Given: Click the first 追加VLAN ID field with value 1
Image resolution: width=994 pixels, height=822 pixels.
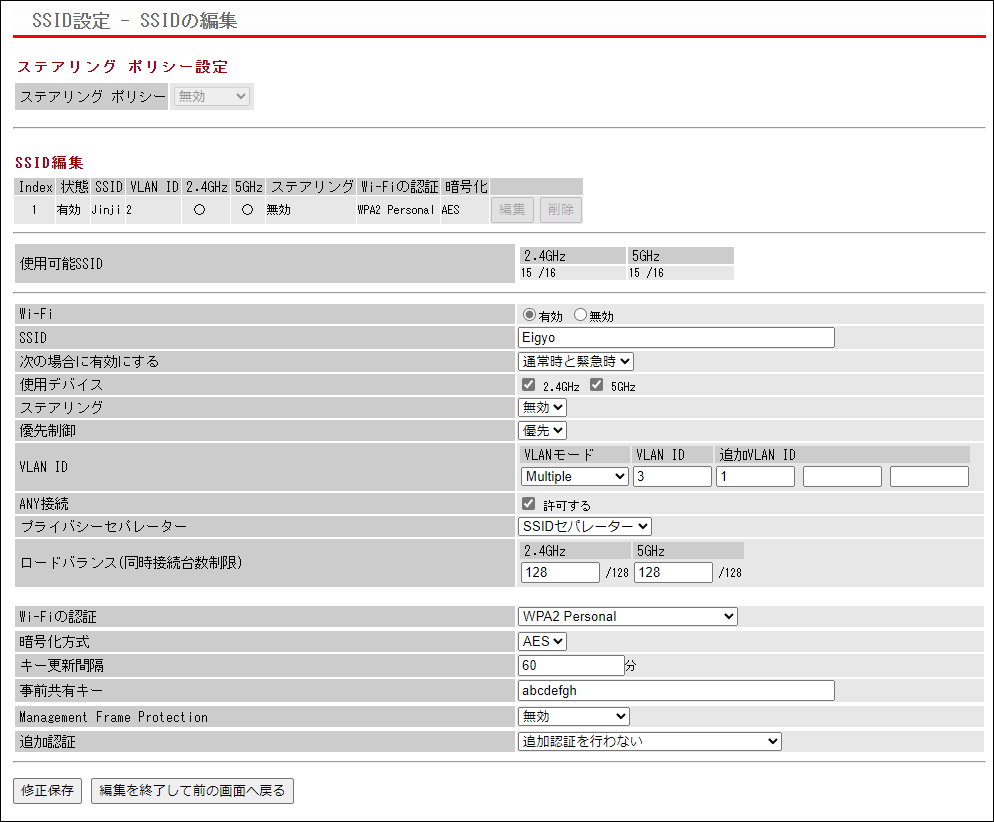Looking at the screenshot, I should tap(756, 477).
